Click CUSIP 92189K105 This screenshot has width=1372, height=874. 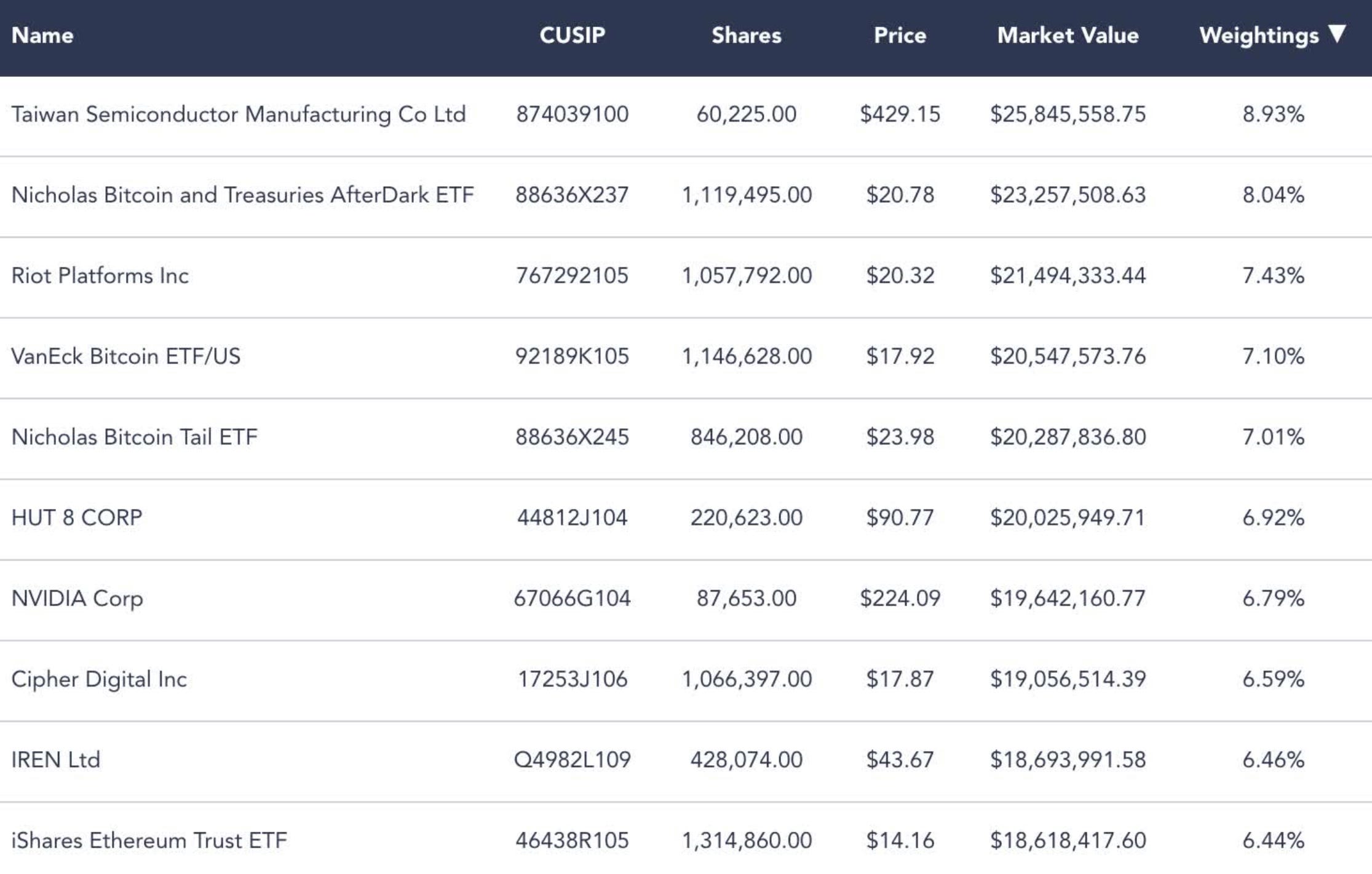tap(572, 356)
